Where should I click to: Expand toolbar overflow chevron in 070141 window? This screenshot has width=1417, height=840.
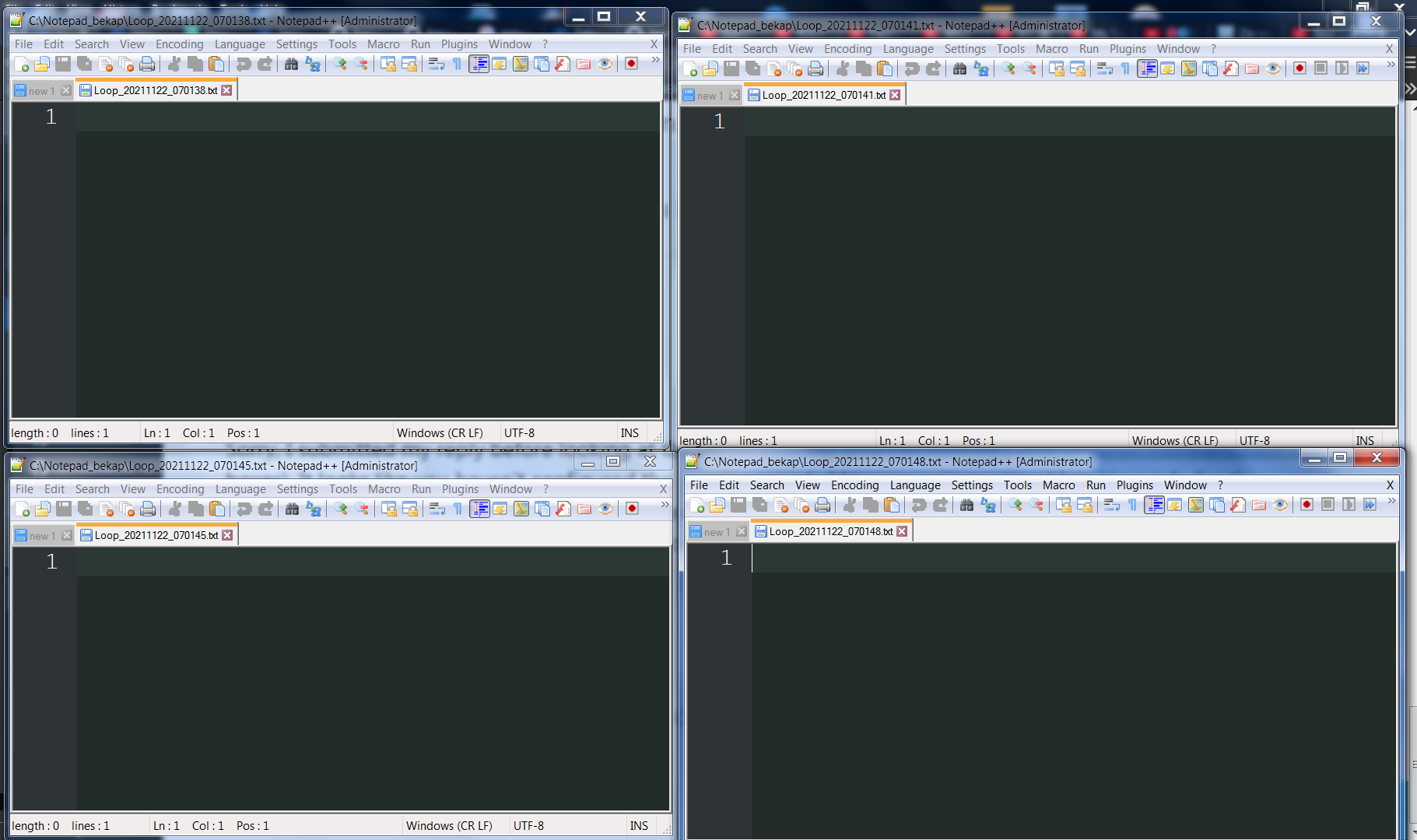1391,65
